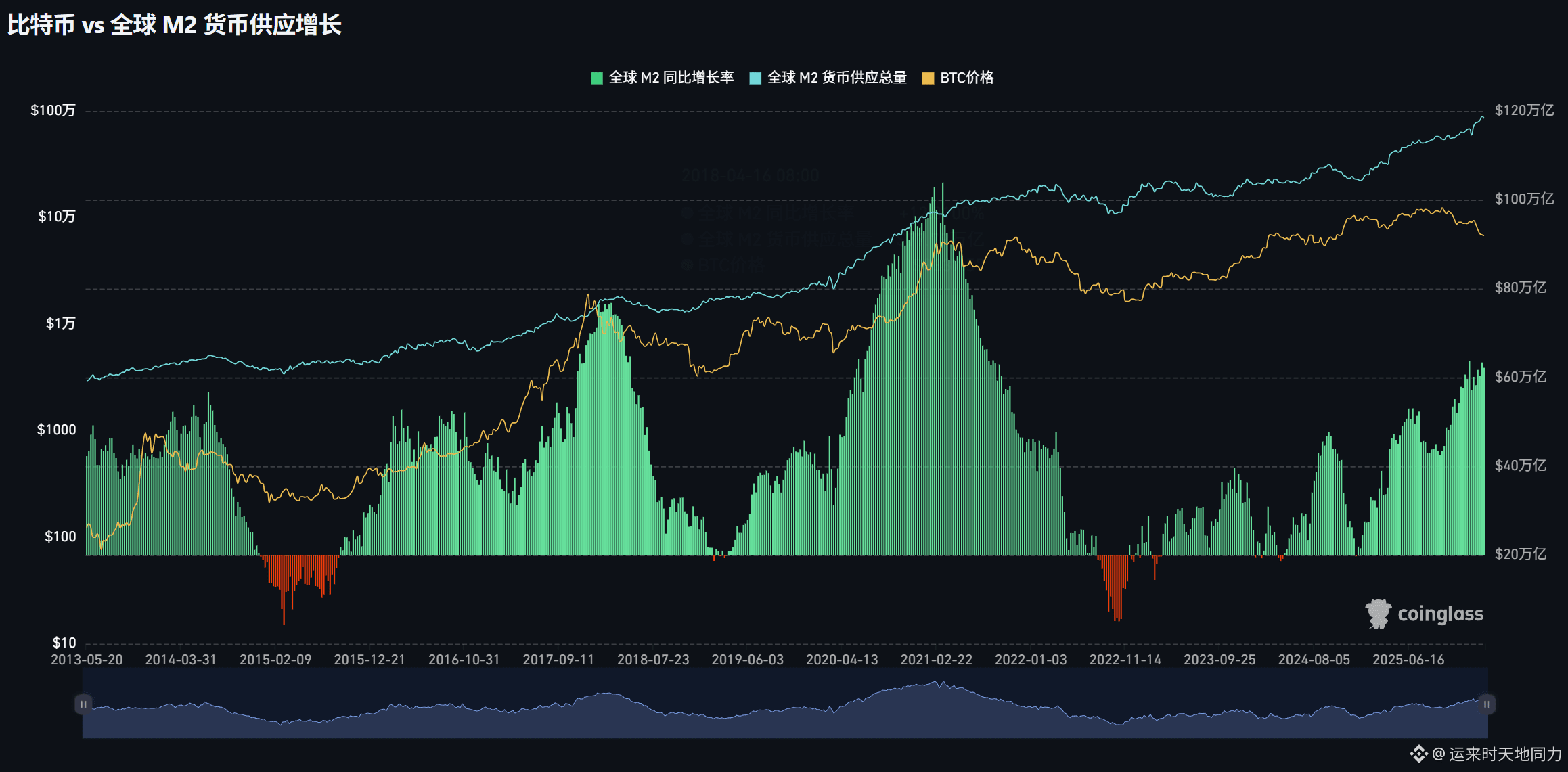Click the 2015-12-21 date label
Viewport: 1568px width, 772px height.
click(369, 660)
